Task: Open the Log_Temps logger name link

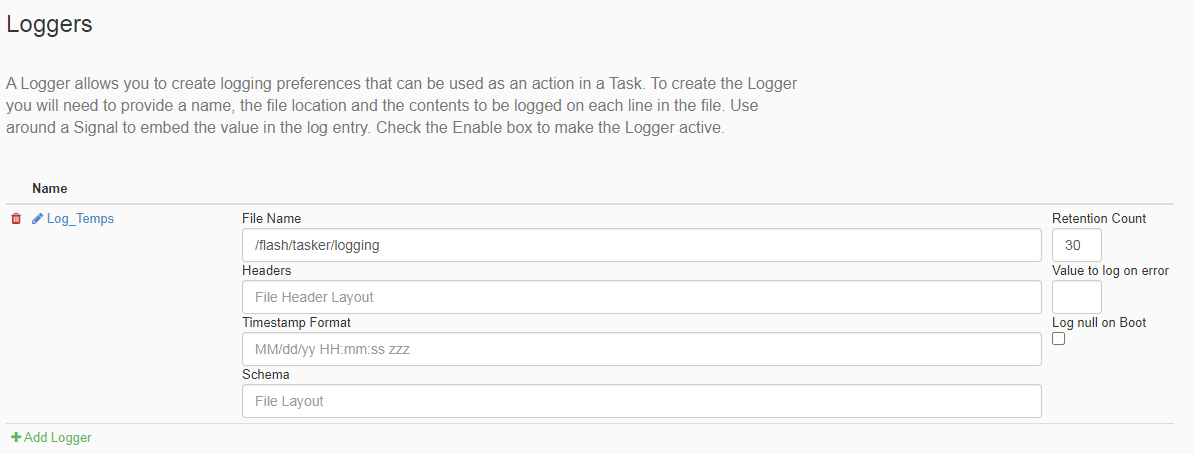Action: pos(80,219)
